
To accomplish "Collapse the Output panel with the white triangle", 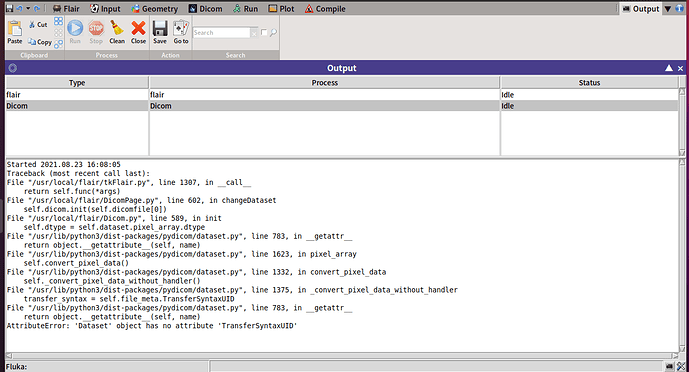I will (669, 68).
